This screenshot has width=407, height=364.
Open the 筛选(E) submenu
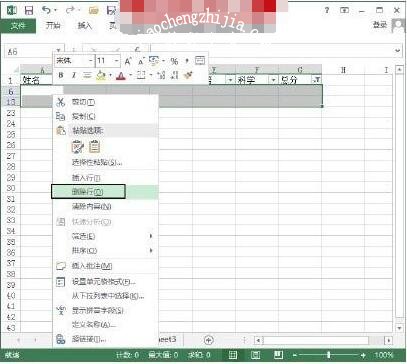(x=105, y=236)
